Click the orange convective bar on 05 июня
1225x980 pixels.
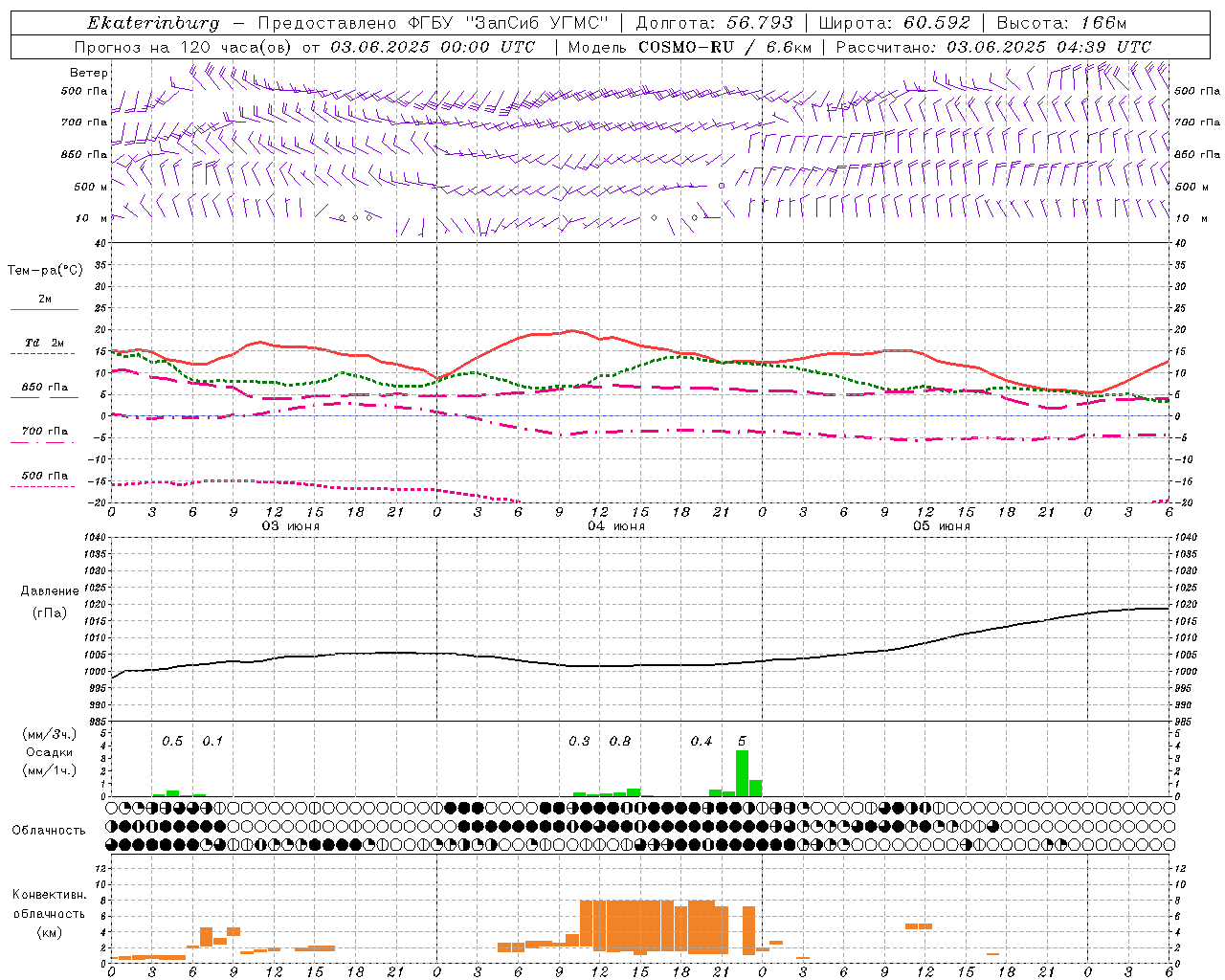point(919,925)
